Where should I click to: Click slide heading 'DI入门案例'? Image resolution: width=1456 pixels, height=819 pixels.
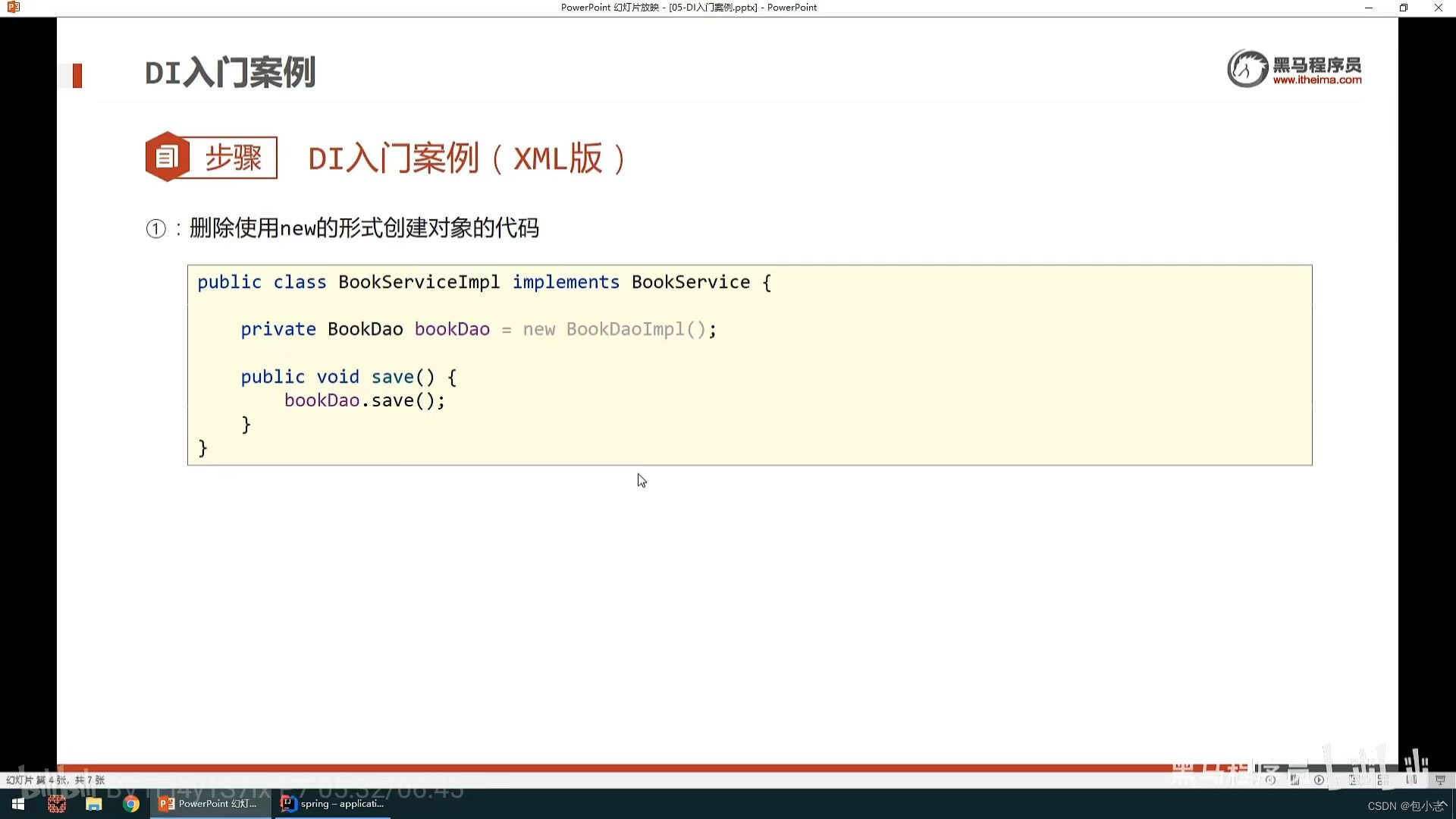(230, 73)
